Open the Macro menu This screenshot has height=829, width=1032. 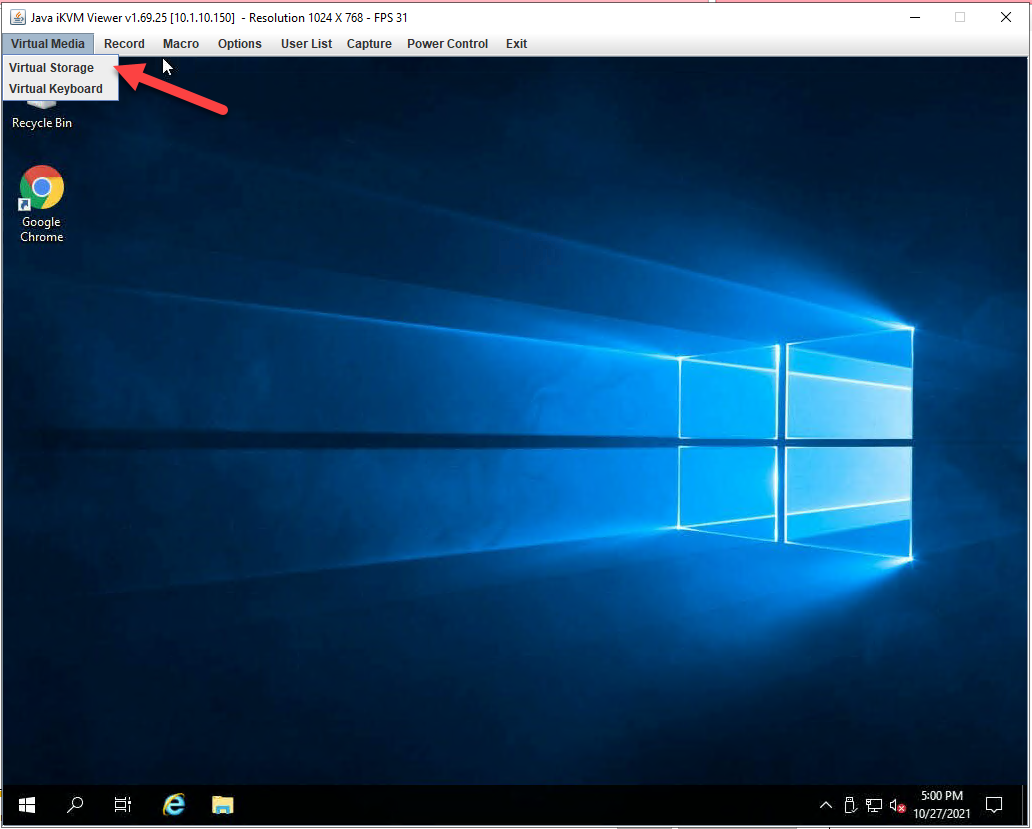(x=181, y=44)
